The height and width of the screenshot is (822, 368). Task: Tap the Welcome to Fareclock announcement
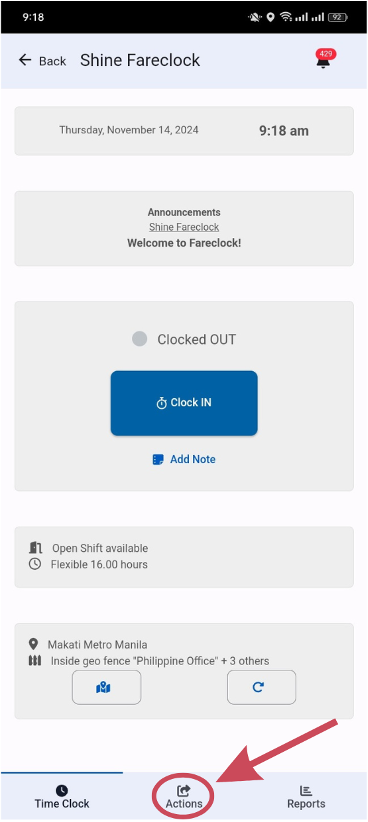coord(184,243)
